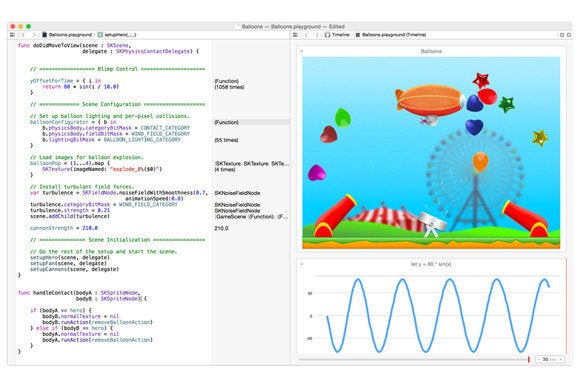The image size is (580, 388).
Task: Click the 'turbulence.strength = 0.21' line
Action: pos(70,210)
